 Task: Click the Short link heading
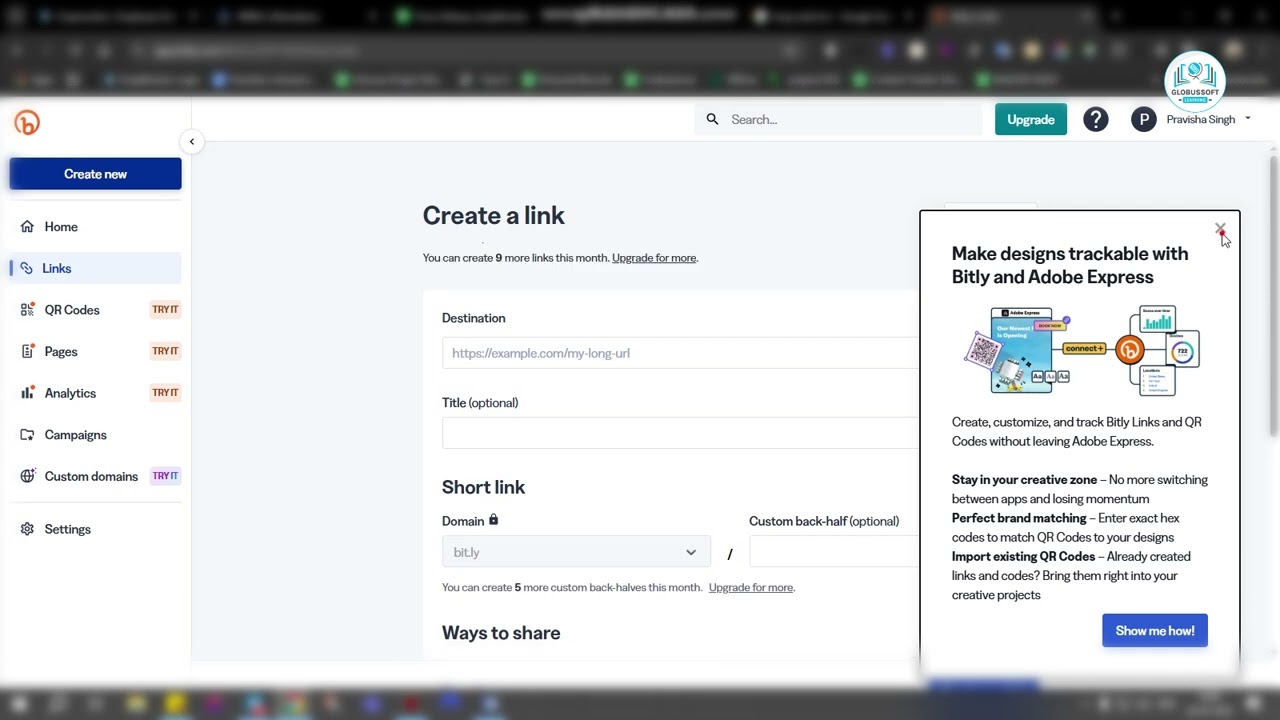[x=483, y=487]
